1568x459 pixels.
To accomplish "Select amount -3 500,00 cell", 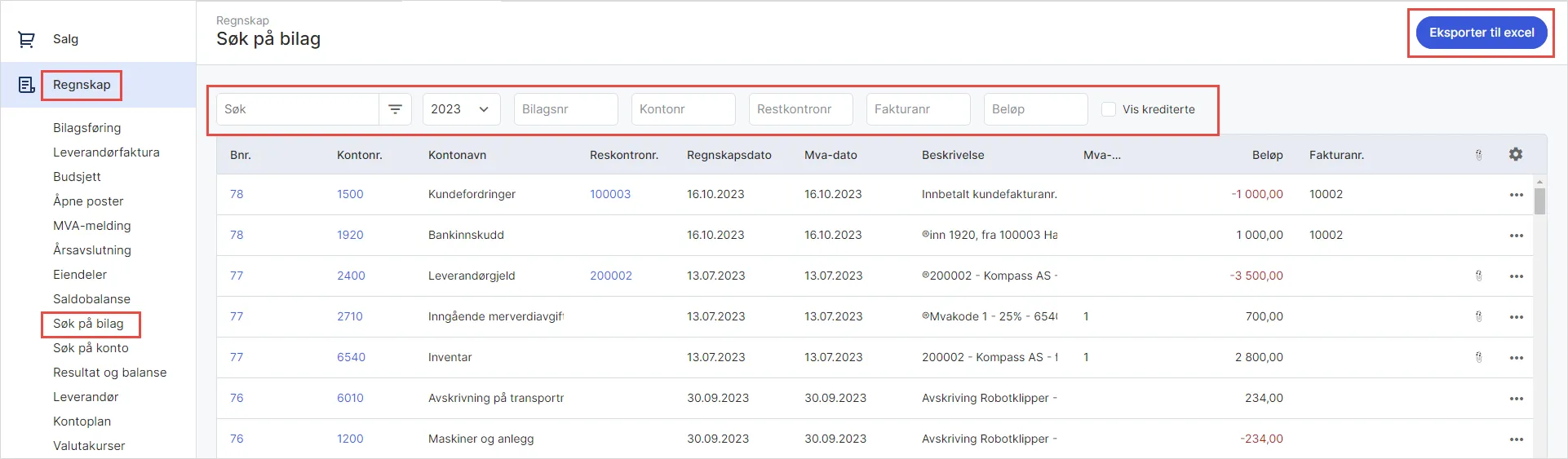I will coord(1256,276).
